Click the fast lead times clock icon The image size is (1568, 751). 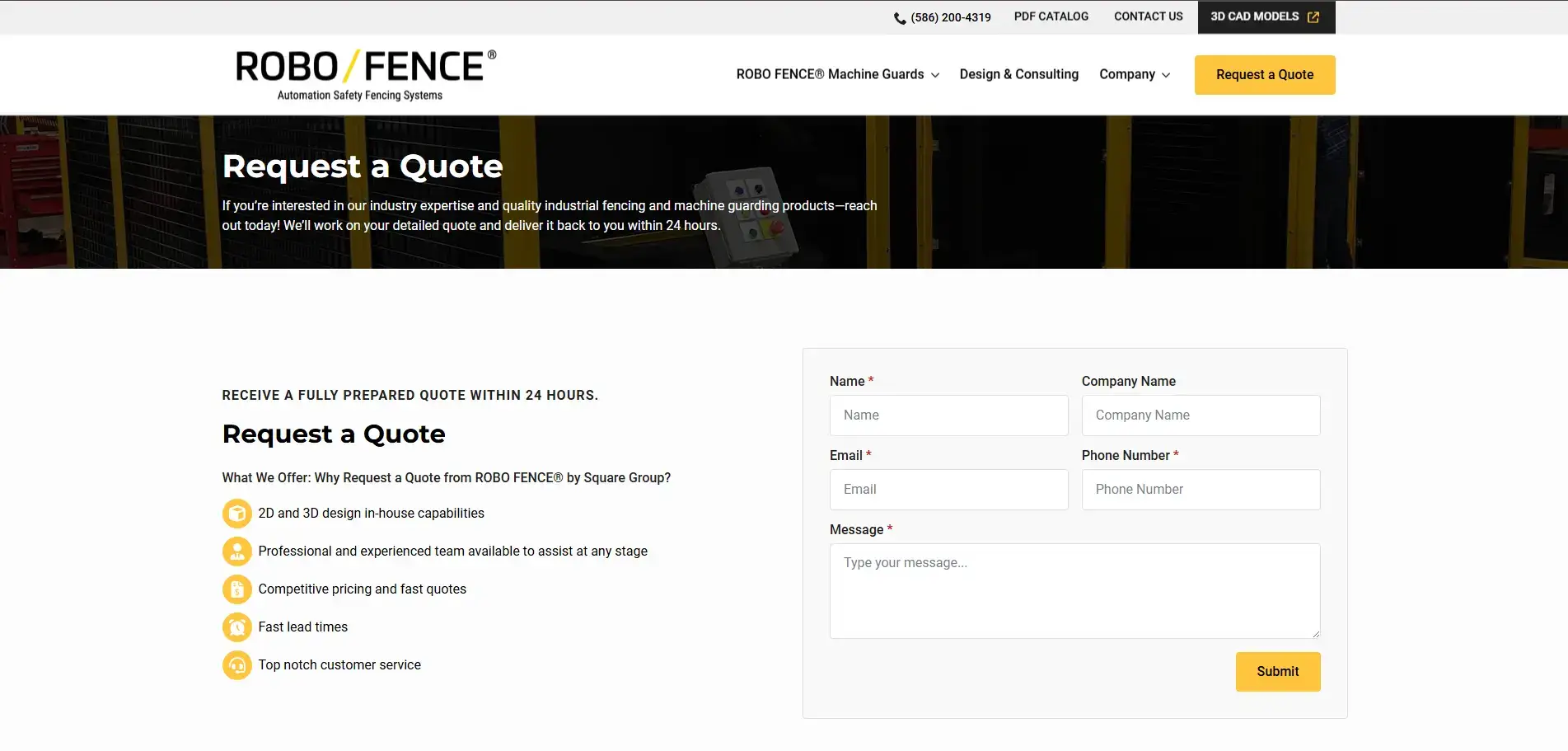coord(237,627)
